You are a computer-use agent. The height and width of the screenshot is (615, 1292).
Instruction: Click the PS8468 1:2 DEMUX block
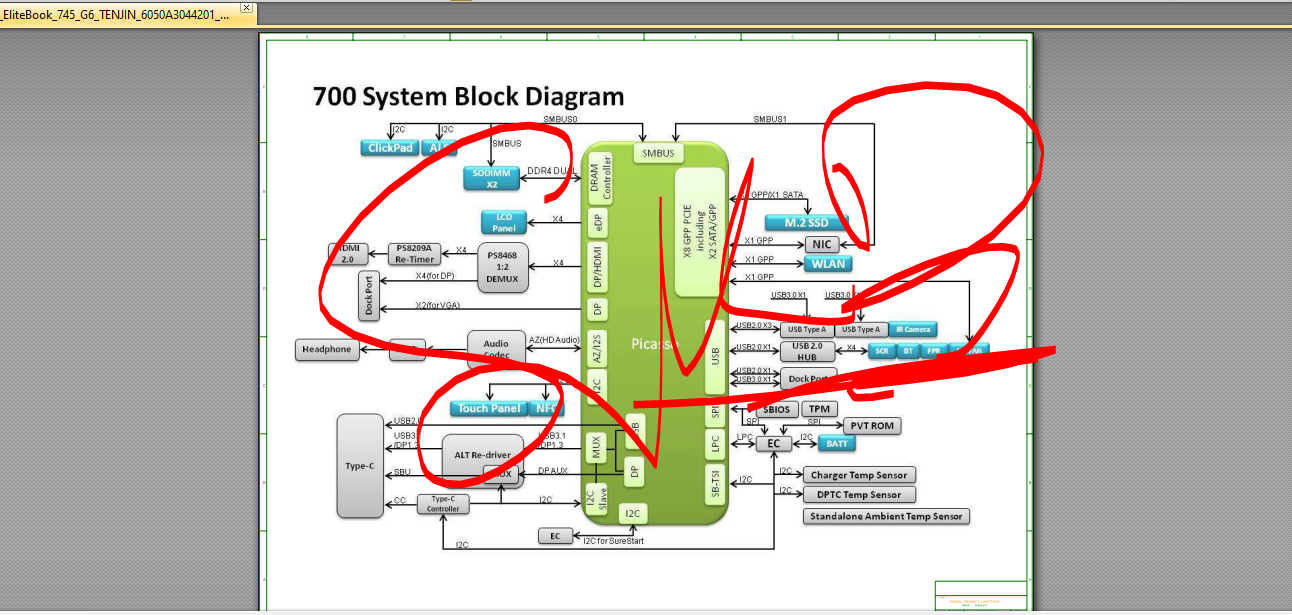(x=502, y=267)
